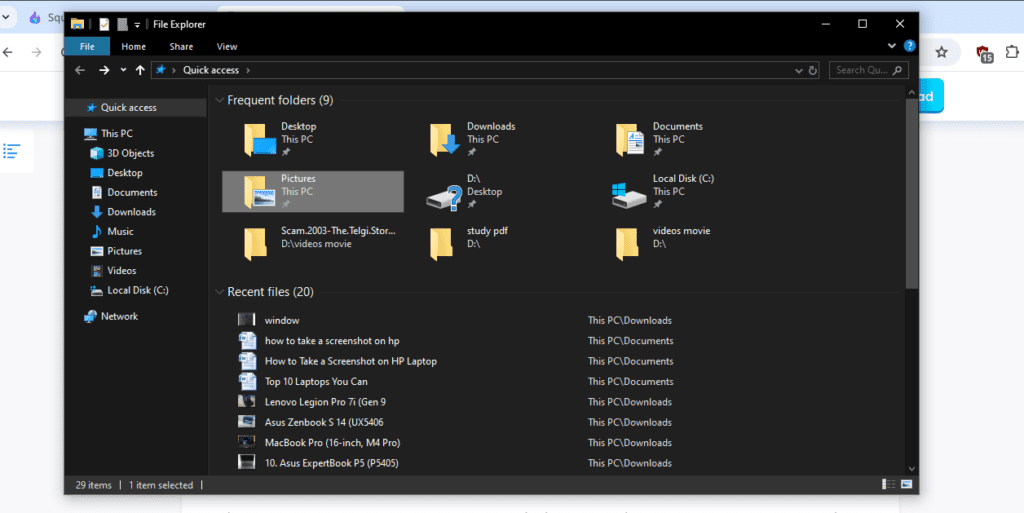This screenshot has width=1024, height=513.
Task: Select 3D Objects in sidebar
Action: coord(130,153)
